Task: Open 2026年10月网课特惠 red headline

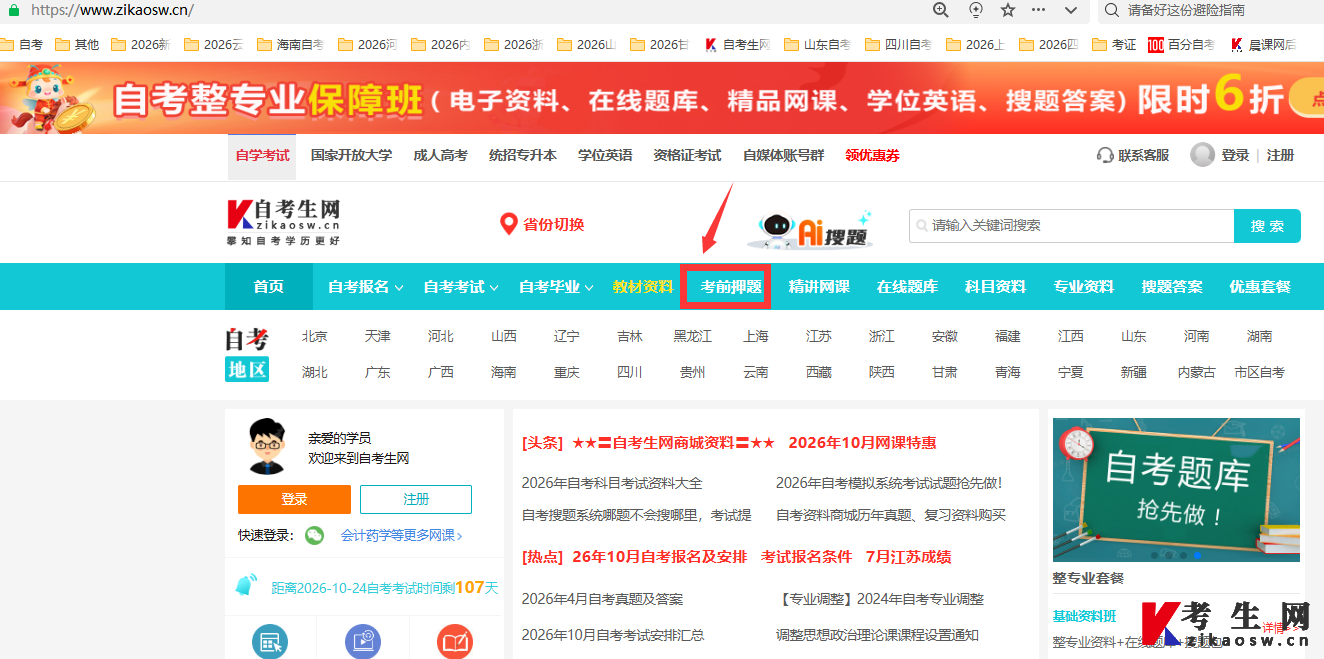Action: coord(862,443)
